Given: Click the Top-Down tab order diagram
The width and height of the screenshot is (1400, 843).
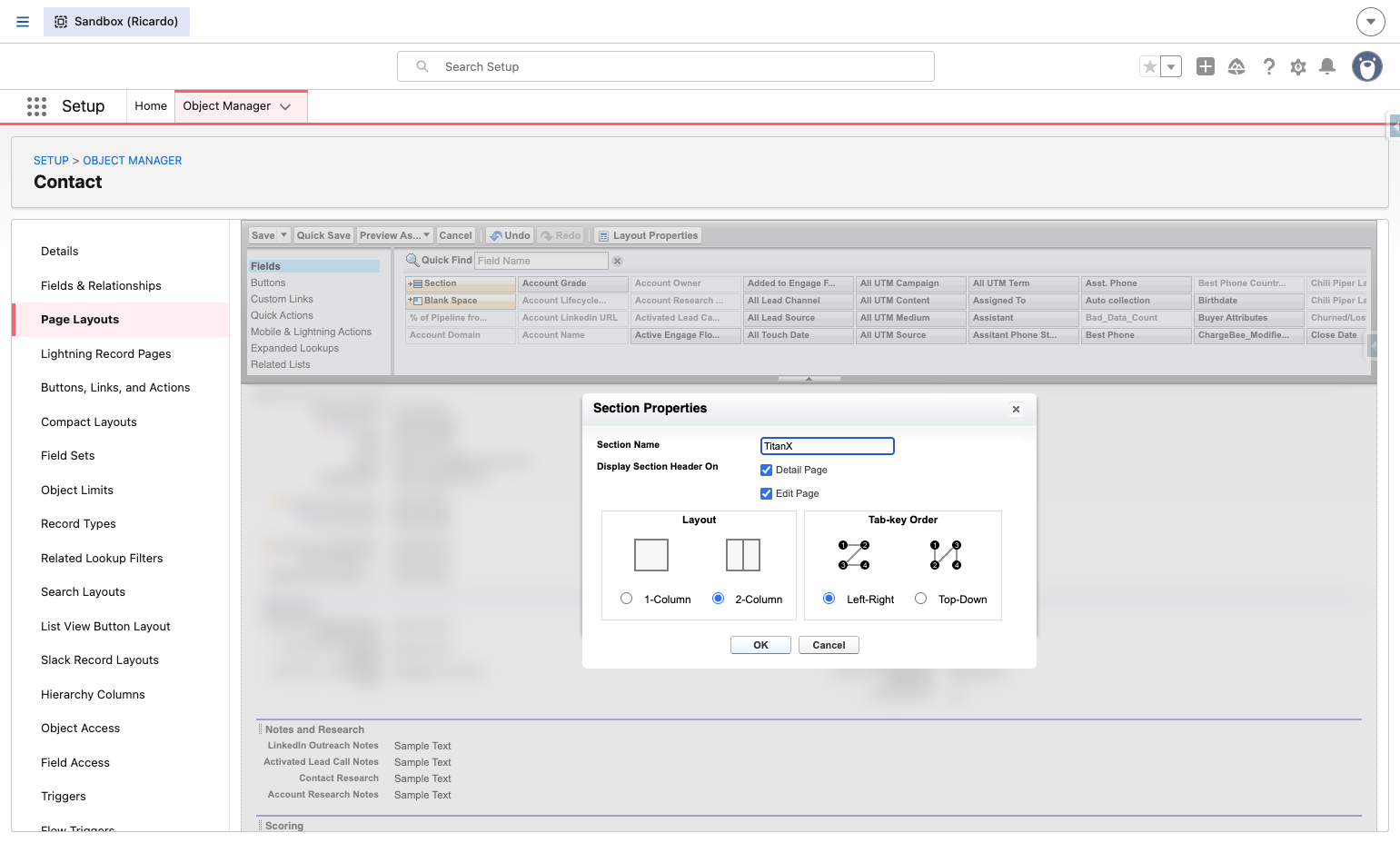Looking at the screenshot, I should coord(946,555).
